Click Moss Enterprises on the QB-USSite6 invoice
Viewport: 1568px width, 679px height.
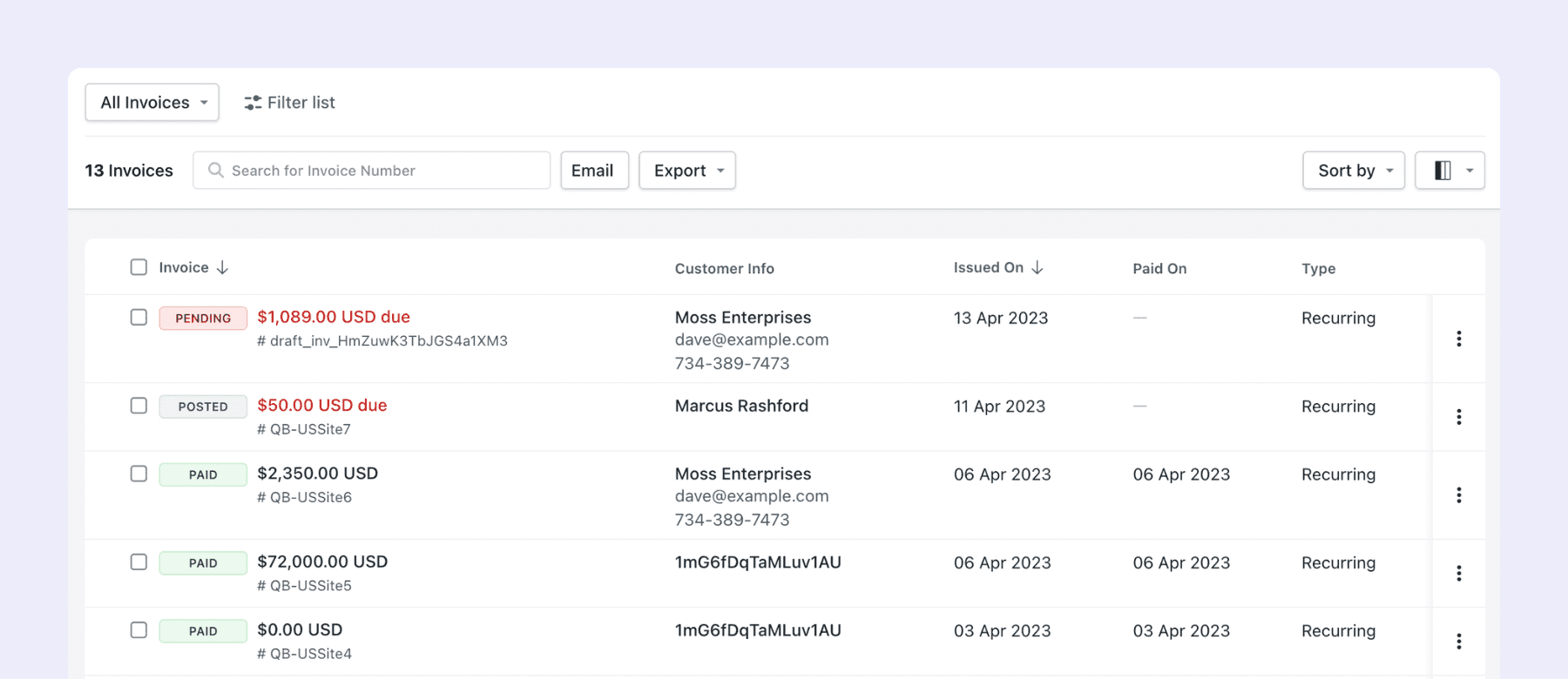coord(743,474)
